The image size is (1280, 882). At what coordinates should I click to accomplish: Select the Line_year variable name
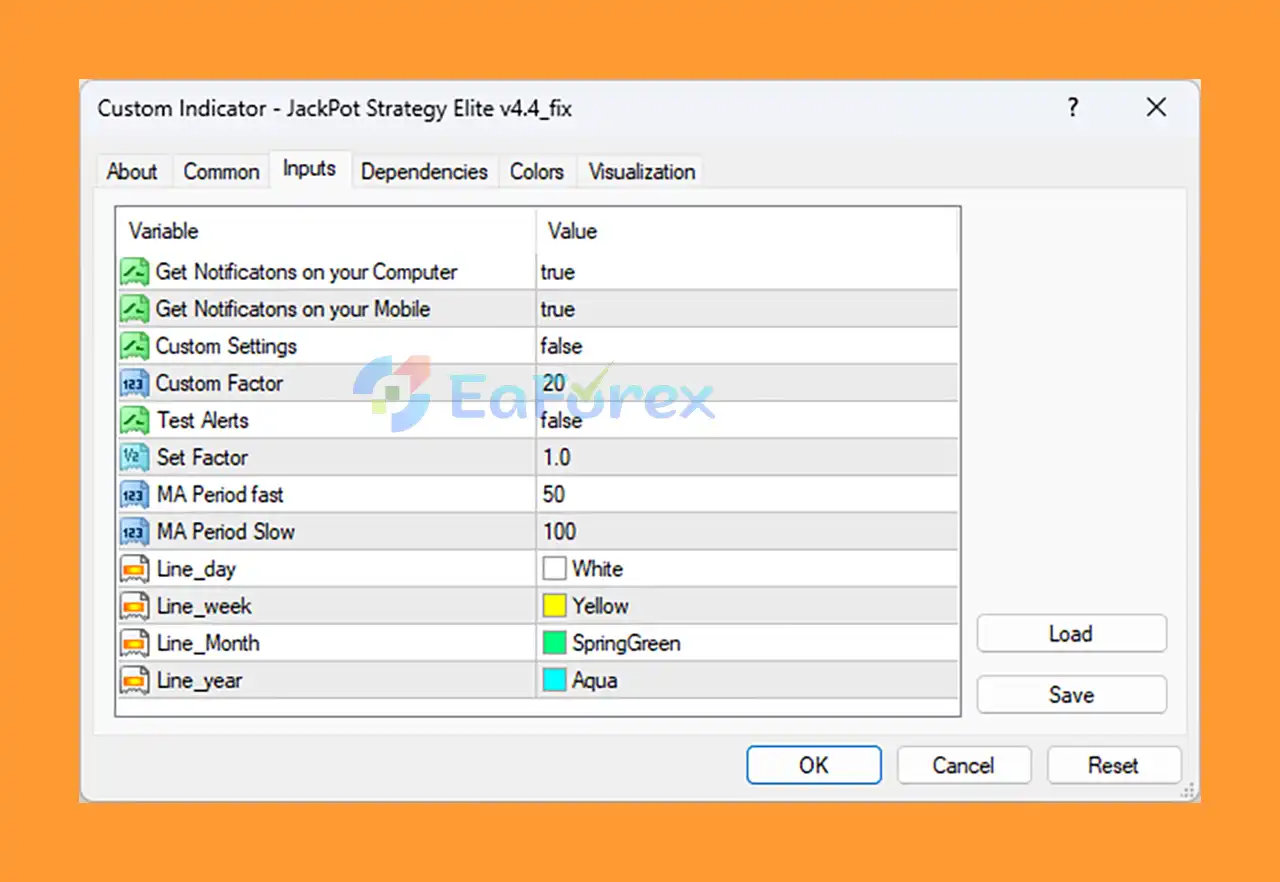click(199, 681)
